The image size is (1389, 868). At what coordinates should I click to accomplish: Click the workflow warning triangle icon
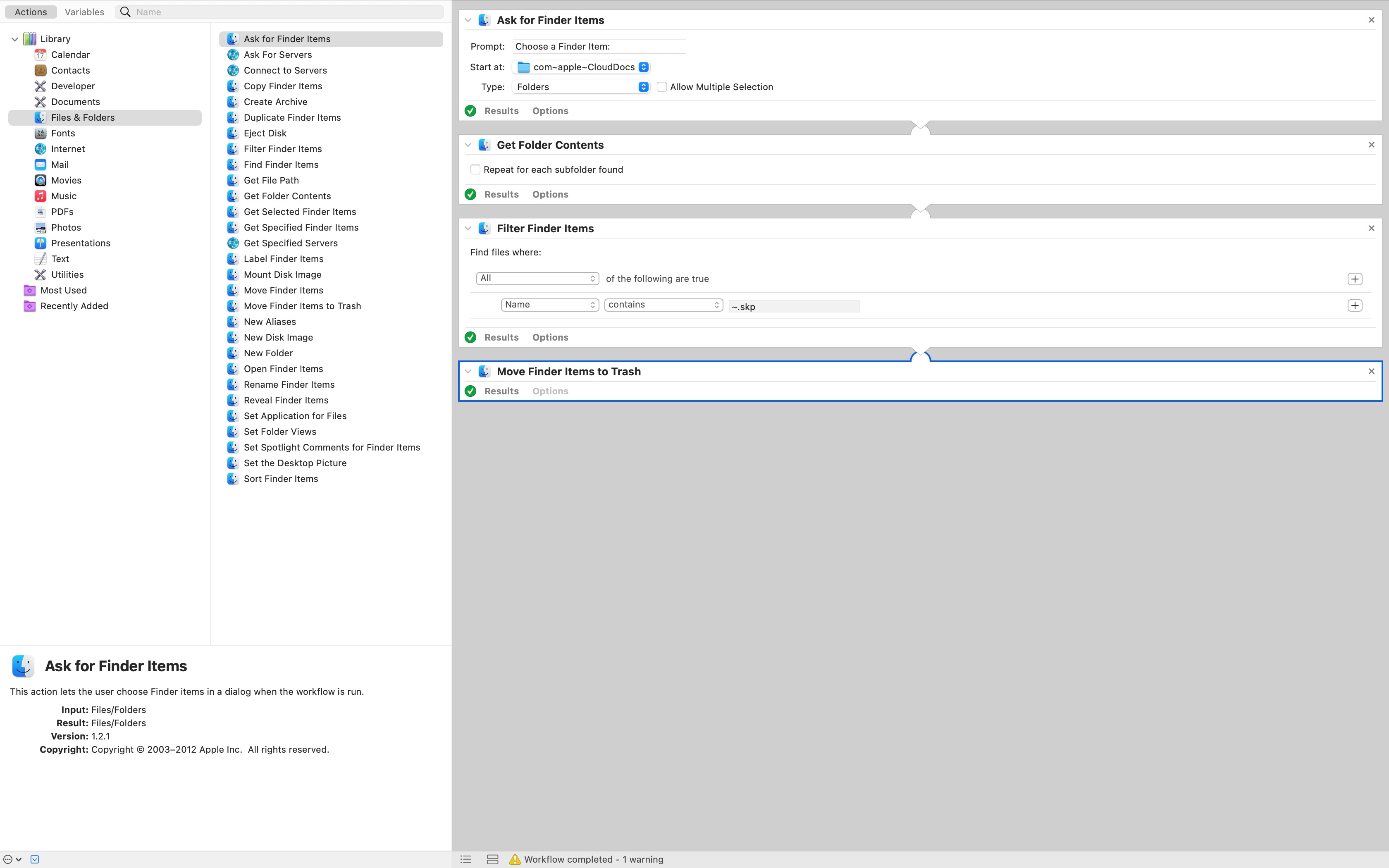pos(515,859)
